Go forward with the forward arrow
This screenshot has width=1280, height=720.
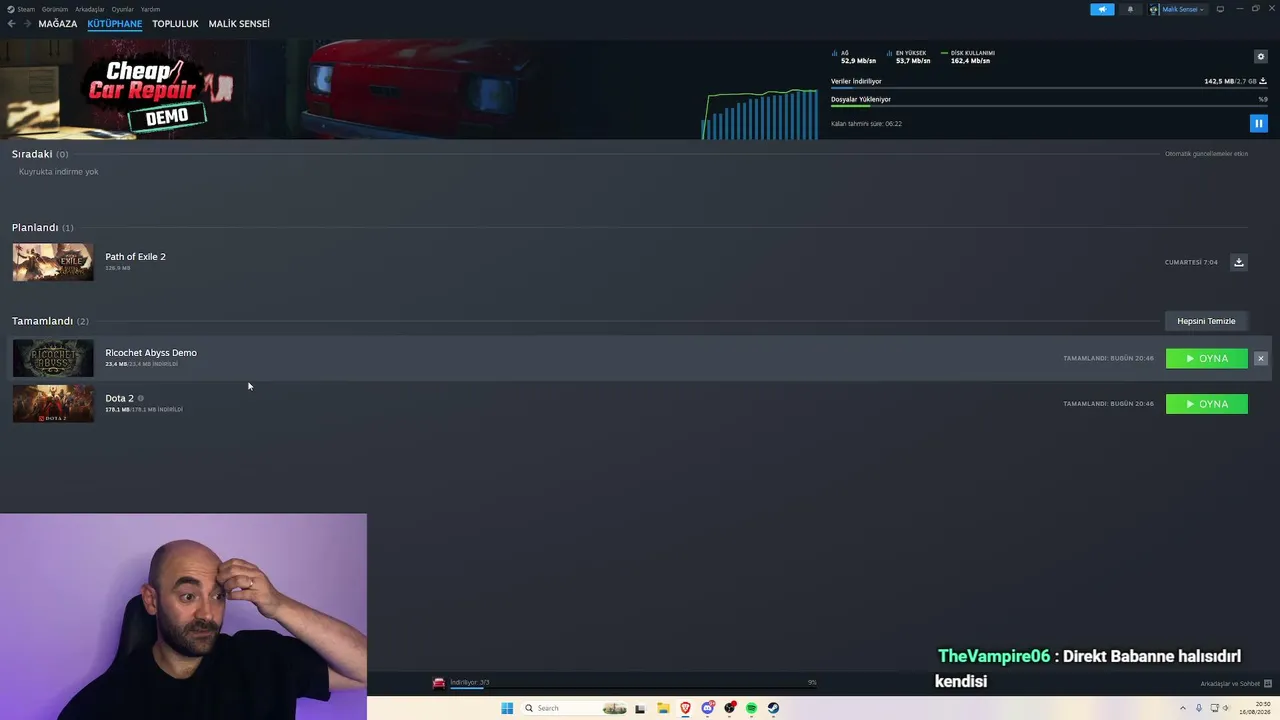tap(27, 24)
